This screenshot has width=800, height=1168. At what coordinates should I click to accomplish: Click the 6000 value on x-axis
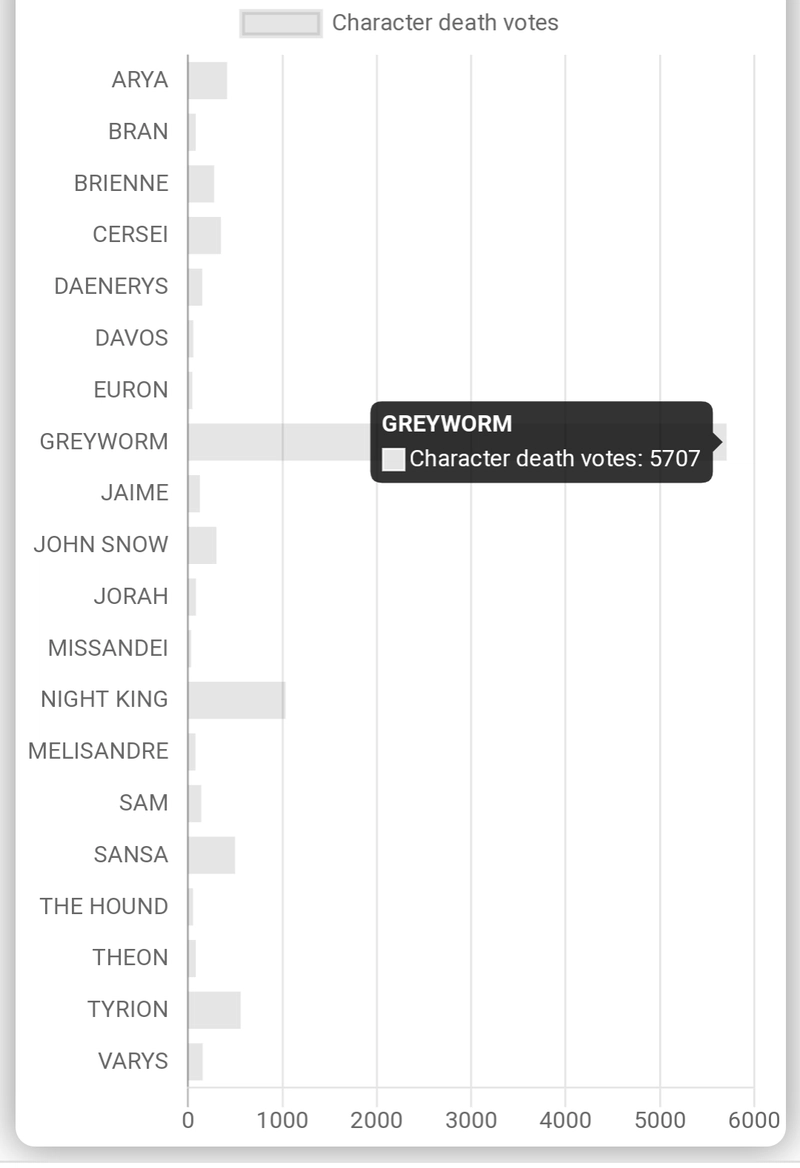pos(754,1120)
